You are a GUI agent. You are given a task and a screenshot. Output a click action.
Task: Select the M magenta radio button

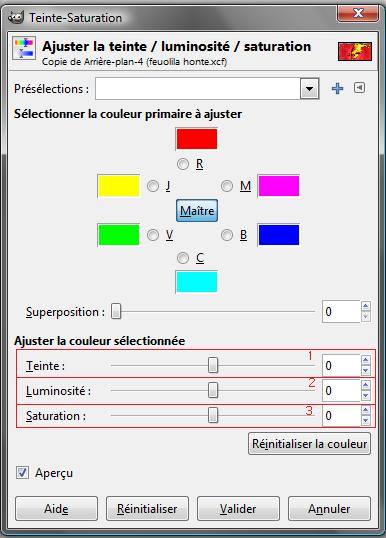point(227,186)
